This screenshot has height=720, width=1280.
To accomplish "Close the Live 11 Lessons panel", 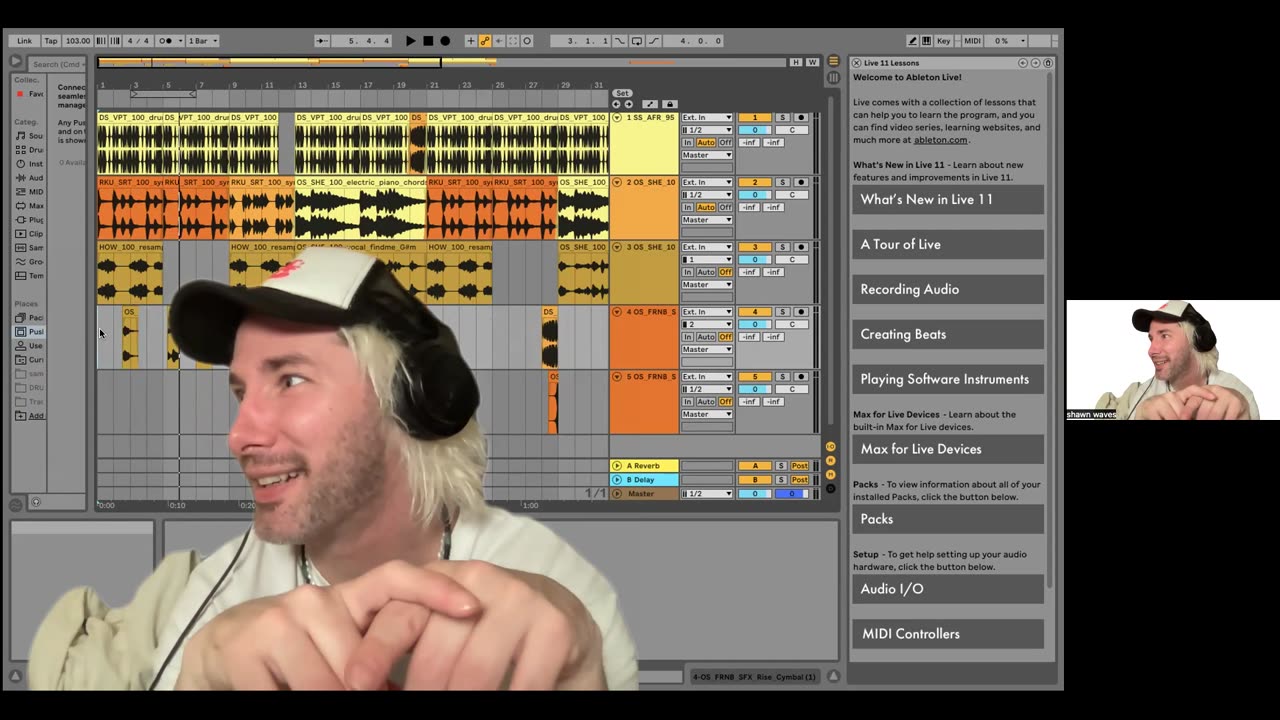I will [x=856, y=63].
